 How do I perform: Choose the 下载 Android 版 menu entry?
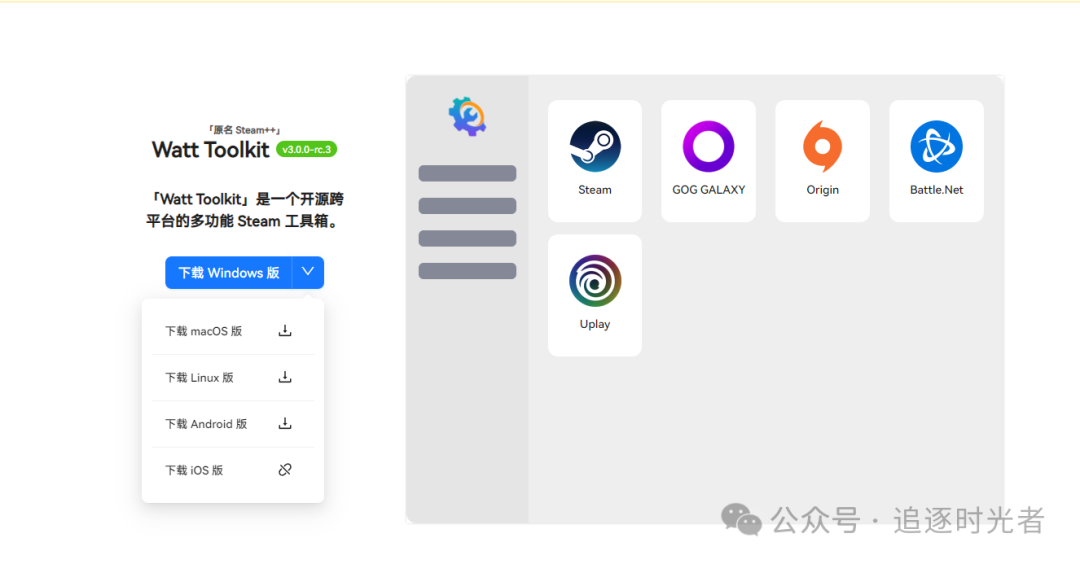click(x=233, y=424)
